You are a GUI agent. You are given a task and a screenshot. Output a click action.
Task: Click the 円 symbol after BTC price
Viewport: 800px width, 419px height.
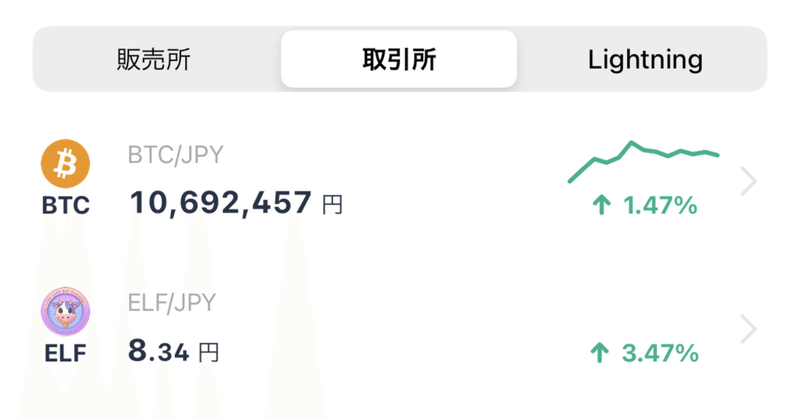click(x=333, y=206)
